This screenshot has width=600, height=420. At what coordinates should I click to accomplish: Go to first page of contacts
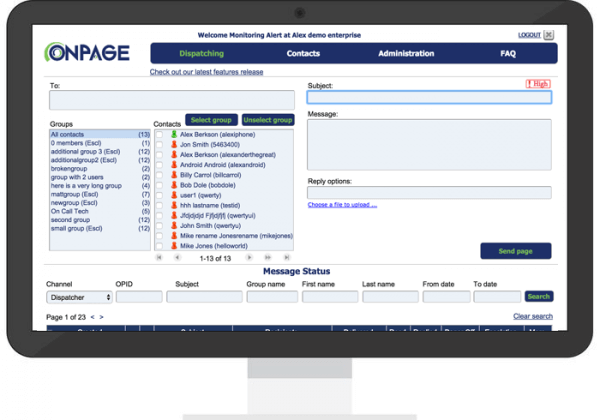[159, 257]
